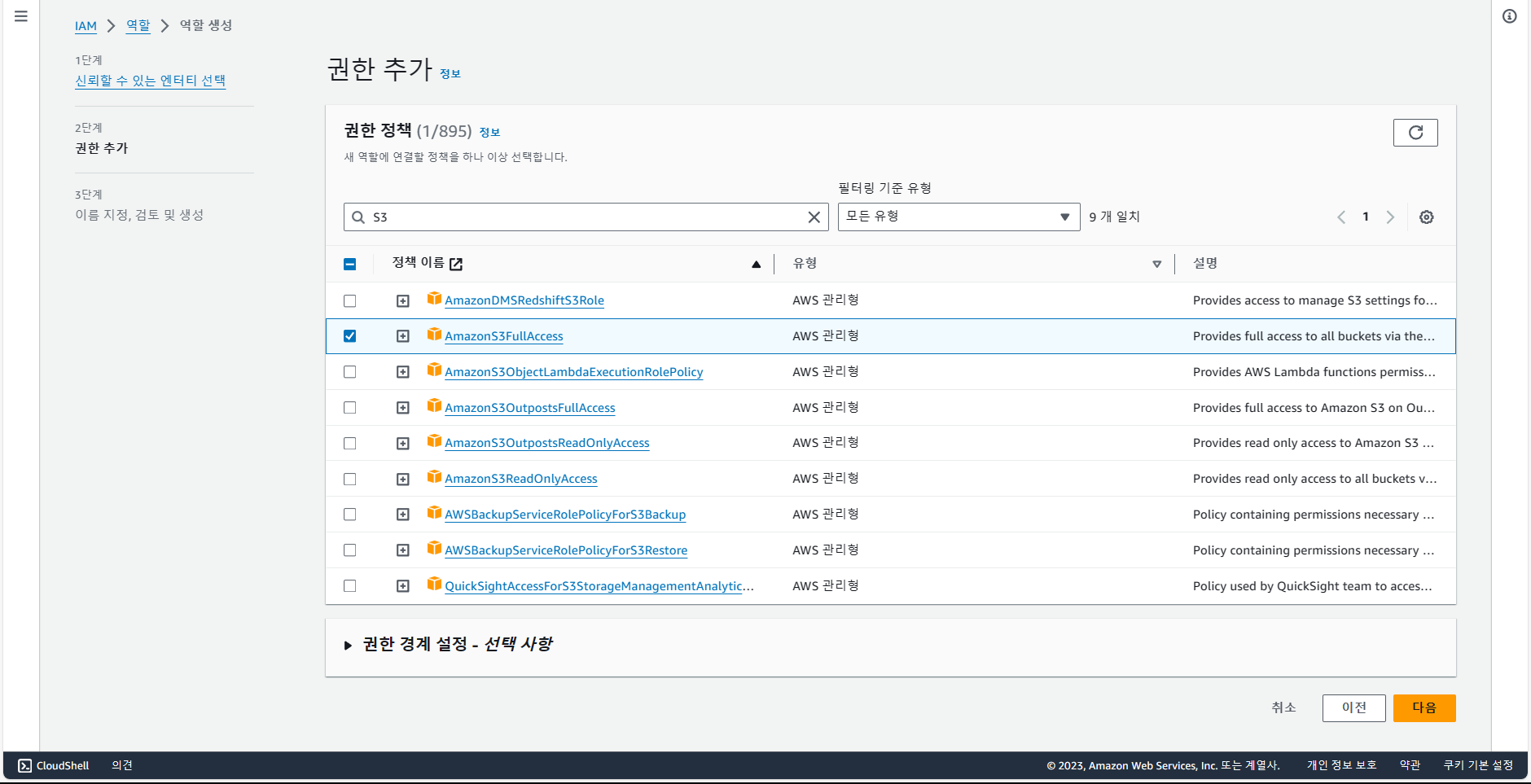Open 정보 link beside 권한 추가 heading
The height and width of the screenshot is (784, 1531).
point(450,74)
